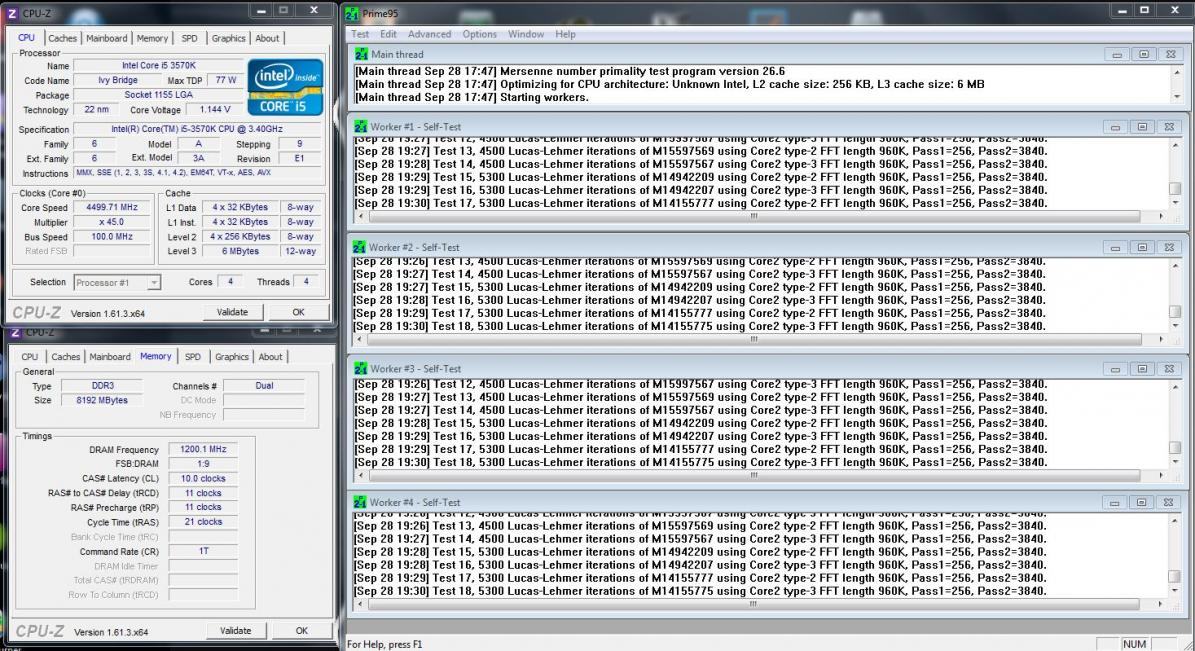Minimize the Main thread child window
This screenshot has height=651, width=1195.
(1117, 54)
